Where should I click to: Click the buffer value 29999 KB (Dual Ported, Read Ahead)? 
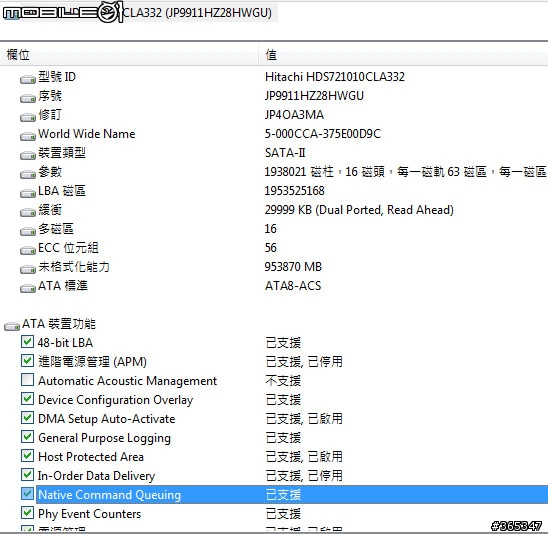coord(359,210)
